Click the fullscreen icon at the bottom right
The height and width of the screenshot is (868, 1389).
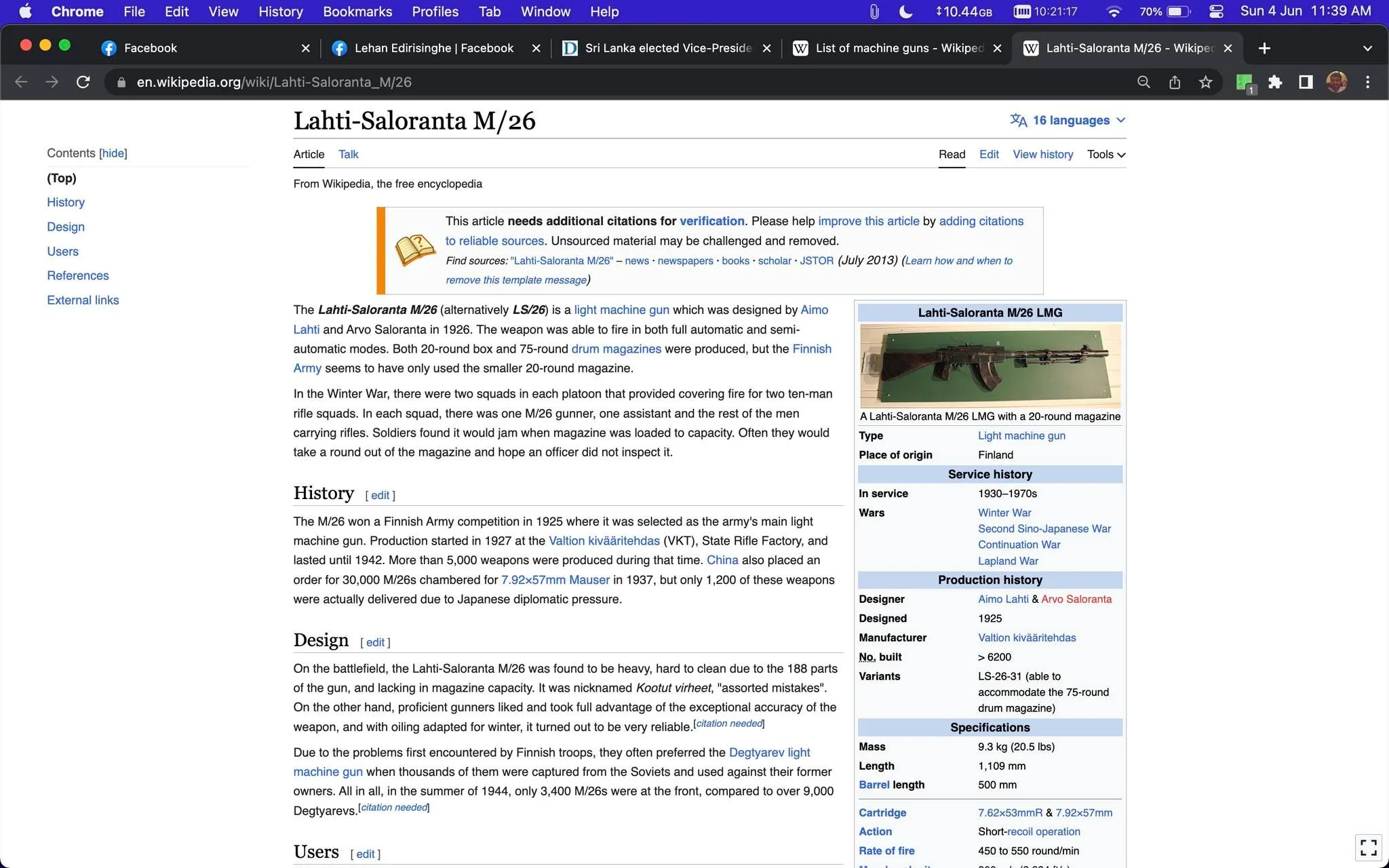[x=1369, y=847]
